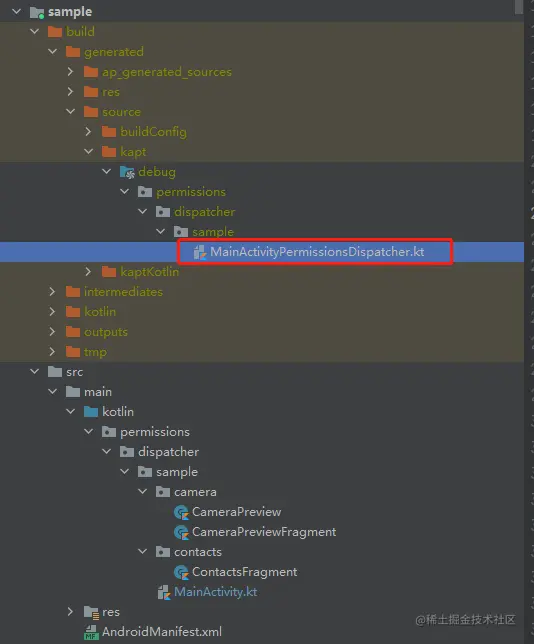
Task: Collapse the sample module root node
Action: tap(17, 12)
